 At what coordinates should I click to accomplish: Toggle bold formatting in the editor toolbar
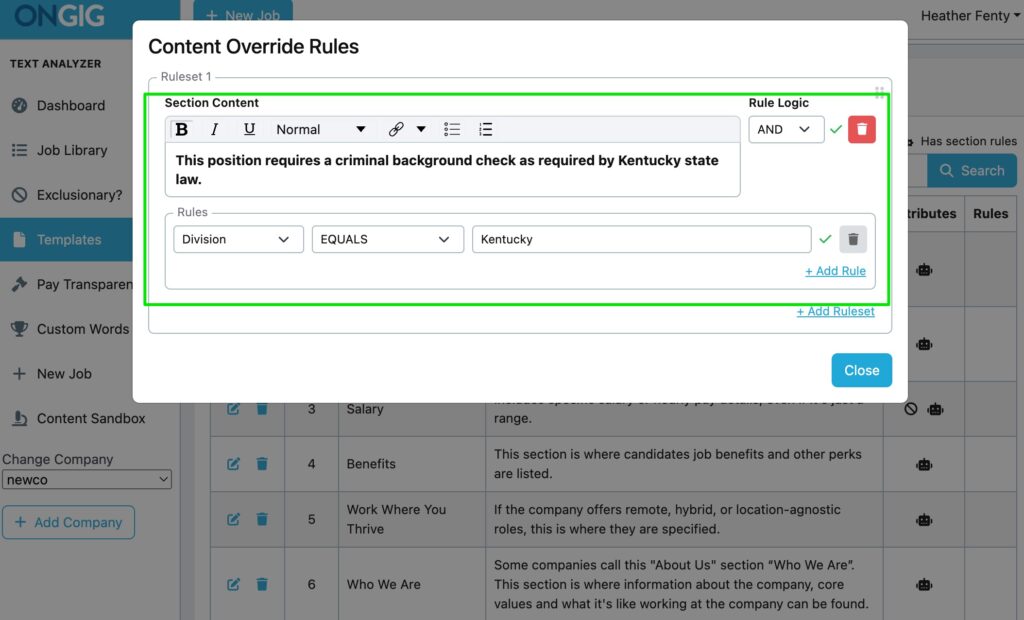[182, 129]
